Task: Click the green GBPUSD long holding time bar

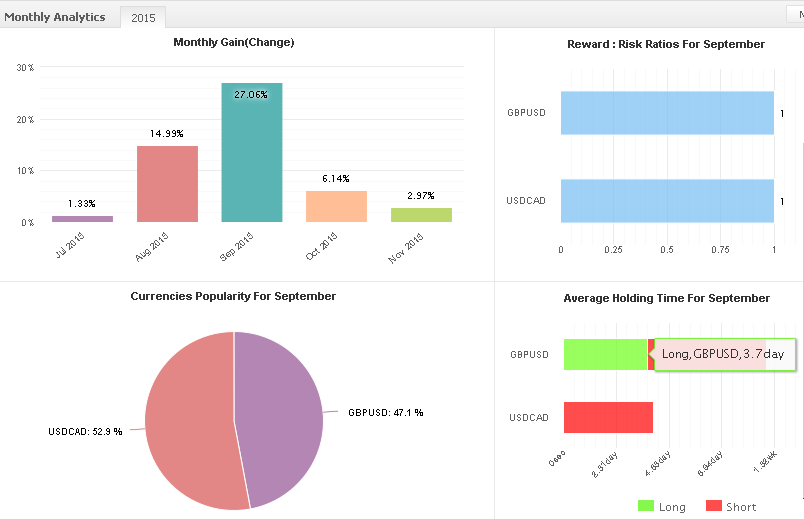Action: click(604, 354)
